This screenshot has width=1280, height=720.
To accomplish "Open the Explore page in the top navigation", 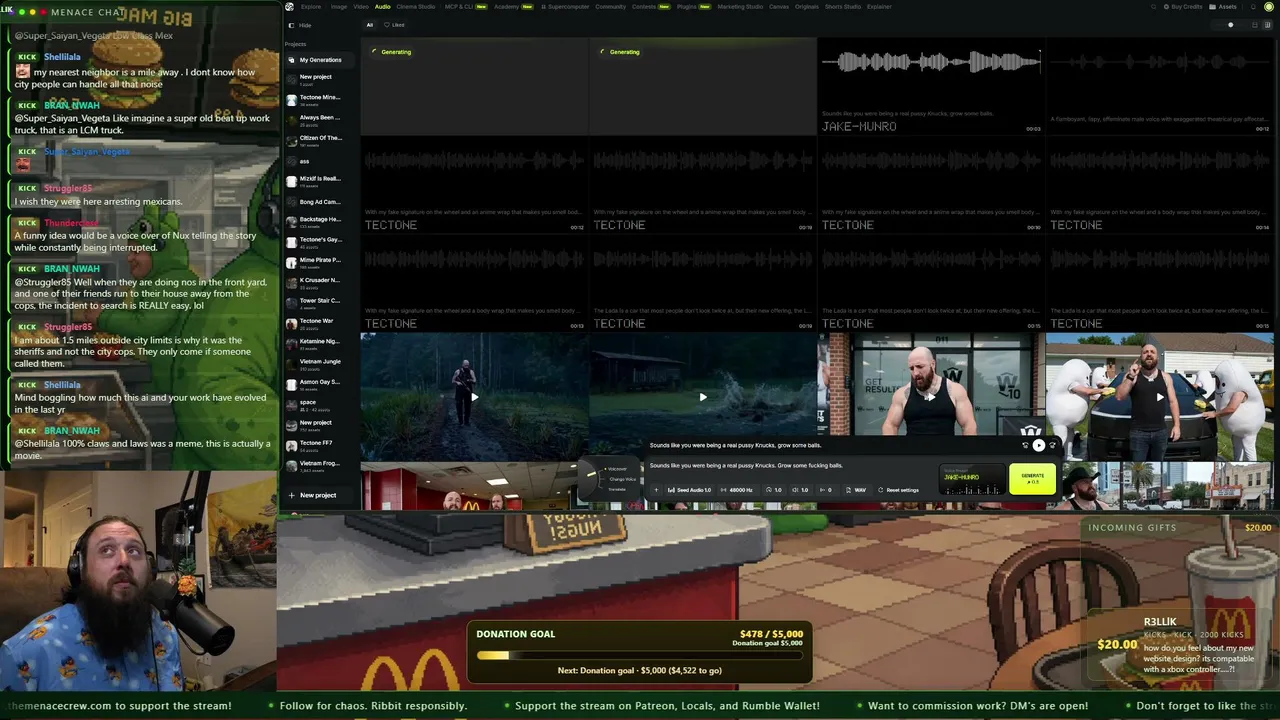I will pyautogui.click(x=311, y=7).
